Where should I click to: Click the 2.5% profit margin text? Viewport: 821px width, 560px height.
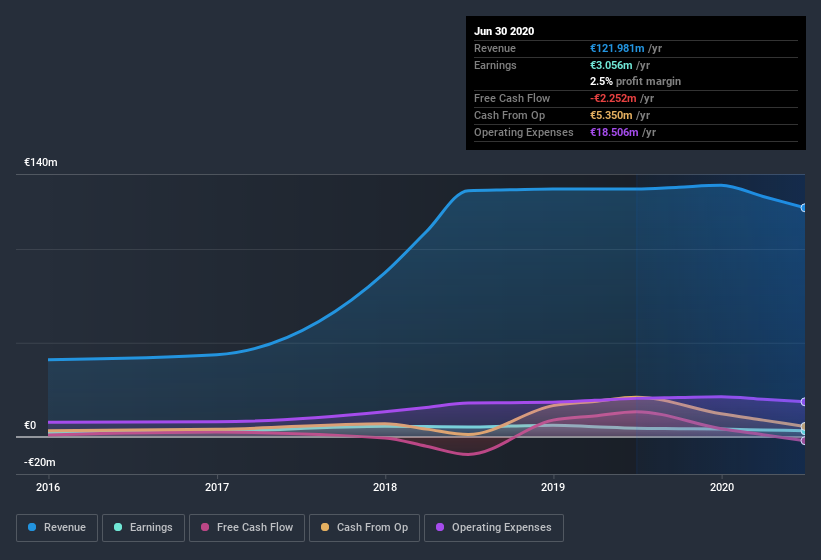click(636, 81)
